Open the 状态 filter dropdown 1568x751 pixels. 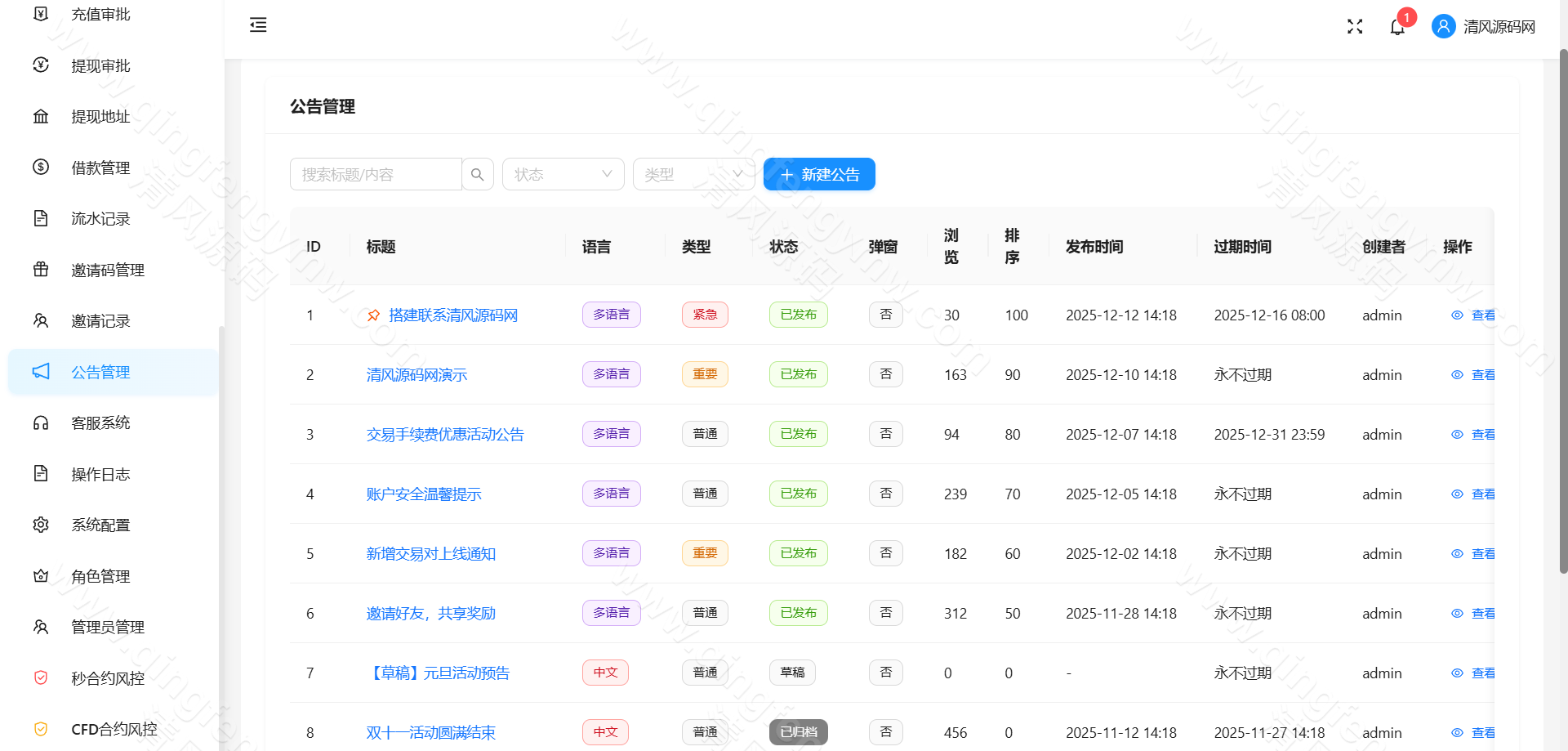pos(563,174)
